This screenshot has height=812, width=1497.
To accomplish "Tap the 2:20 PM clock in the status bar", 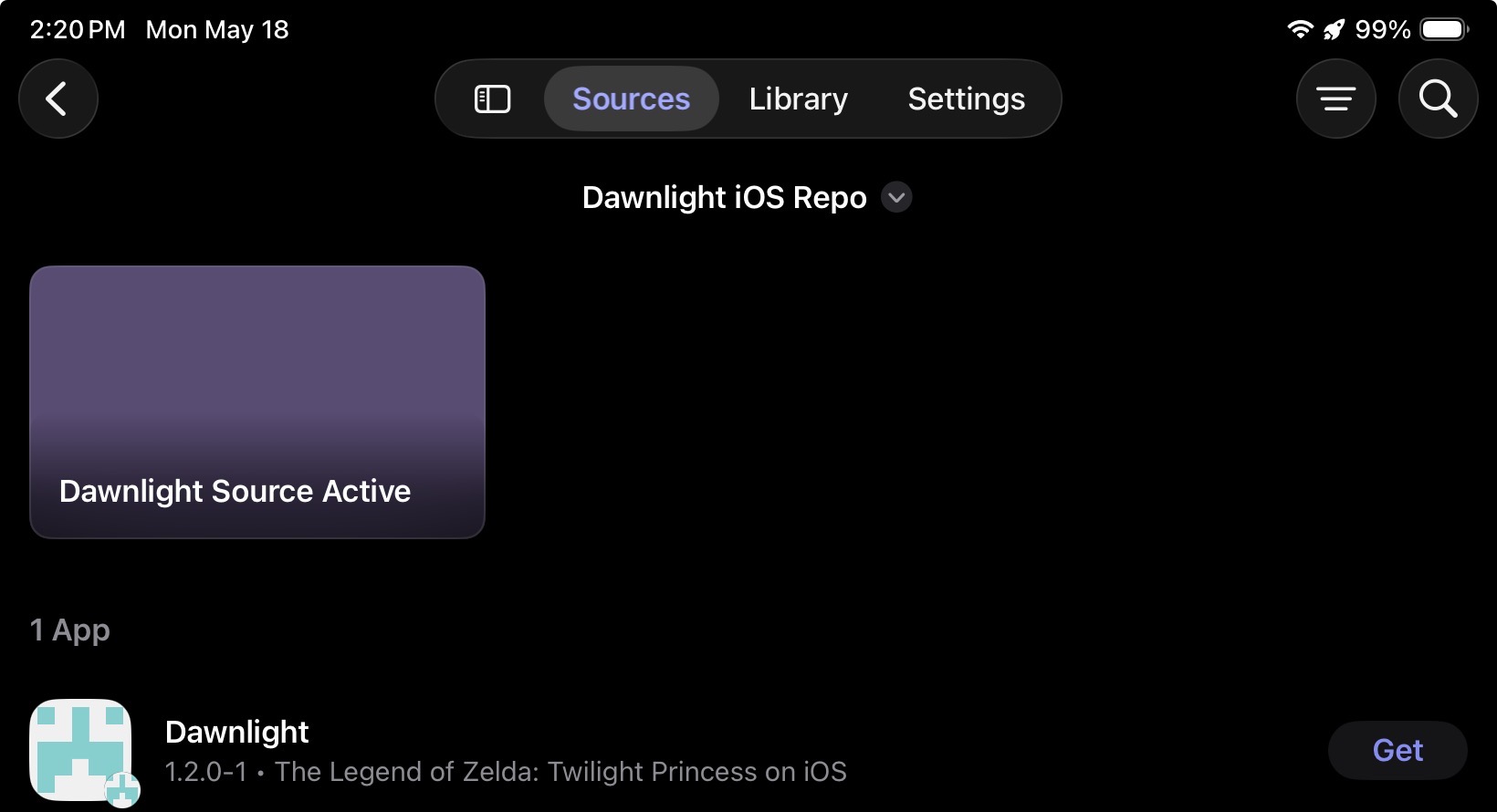I will 78,30.
